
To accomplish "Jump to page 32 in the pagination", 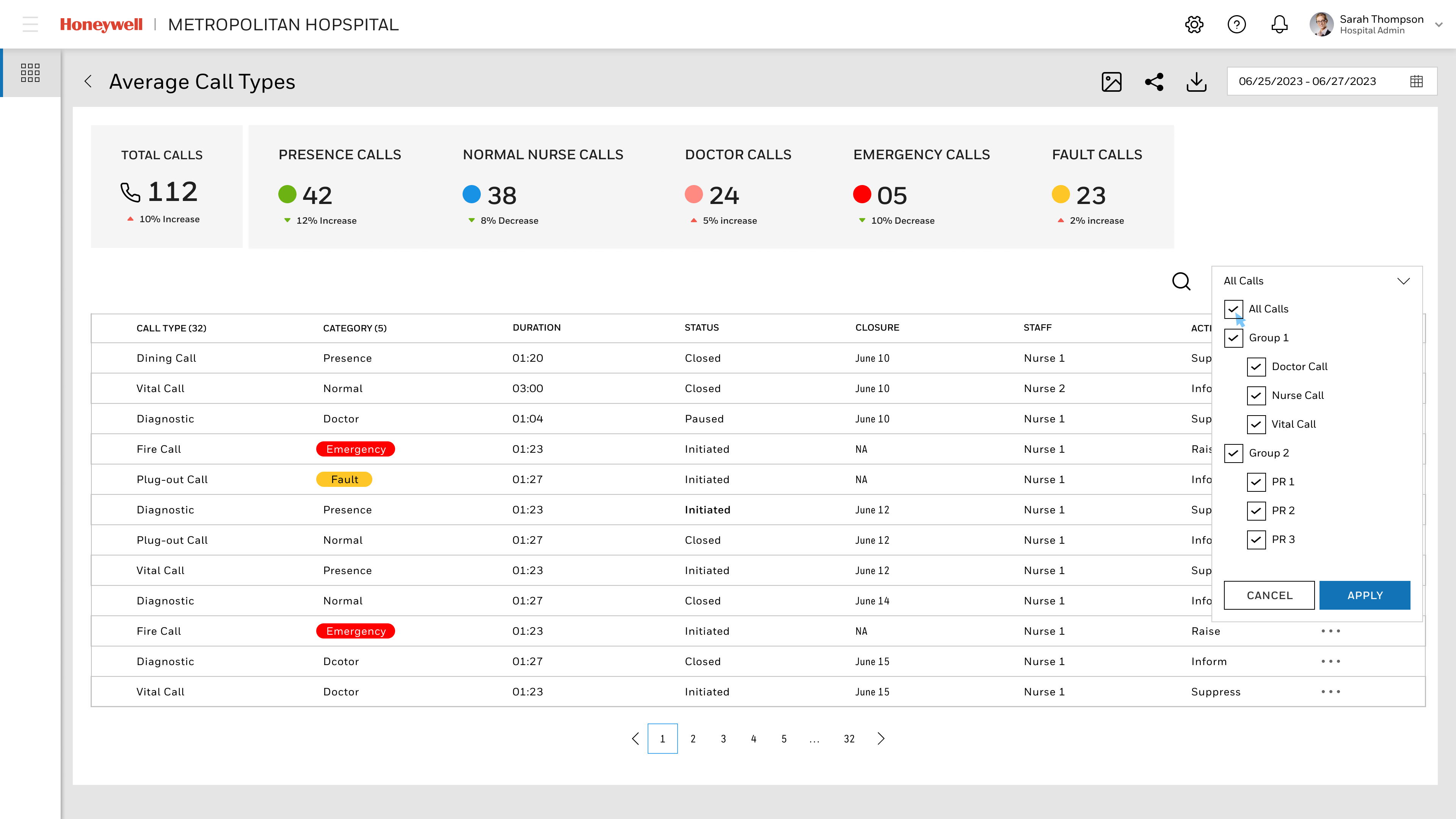I will pyautogui.click(x=849, y=739).
